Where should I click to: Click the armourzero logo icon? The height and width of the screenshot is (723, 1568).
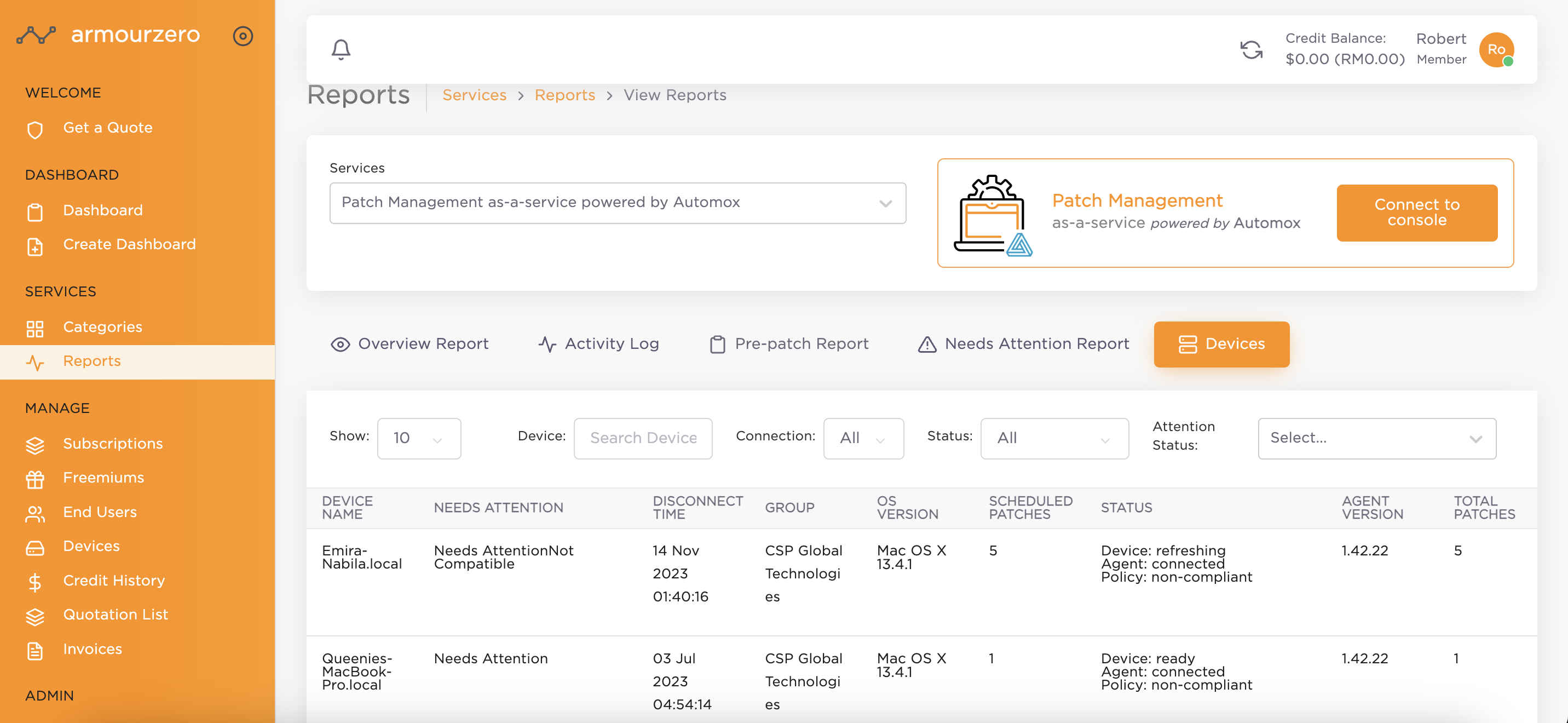coord(36,35)
